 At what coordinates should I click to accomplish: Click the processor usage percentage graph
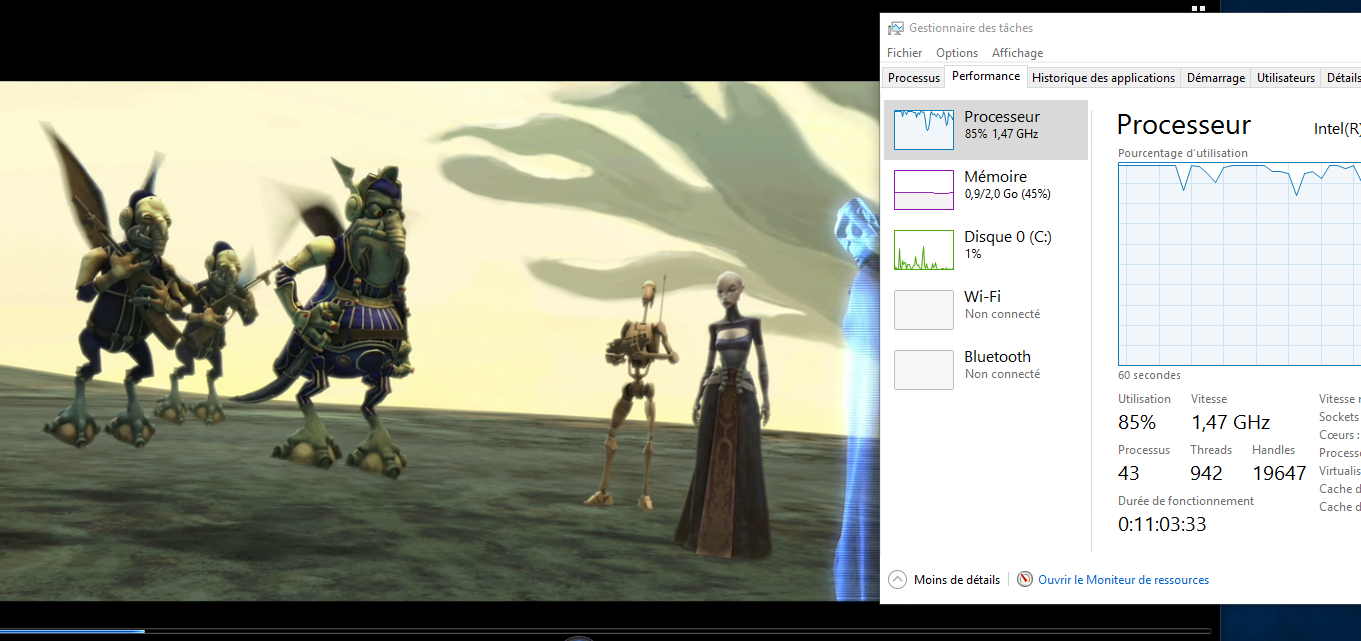click(1239, 264)
